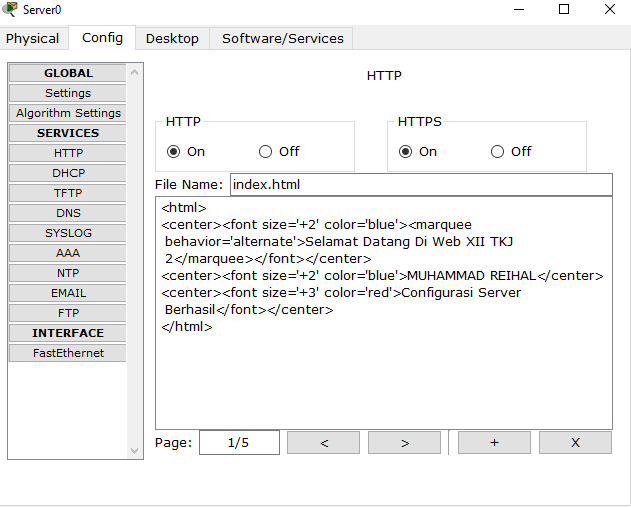Open global Settings in sidebar
This screenshot has height=507, width=631.
[x=68, y=93]
